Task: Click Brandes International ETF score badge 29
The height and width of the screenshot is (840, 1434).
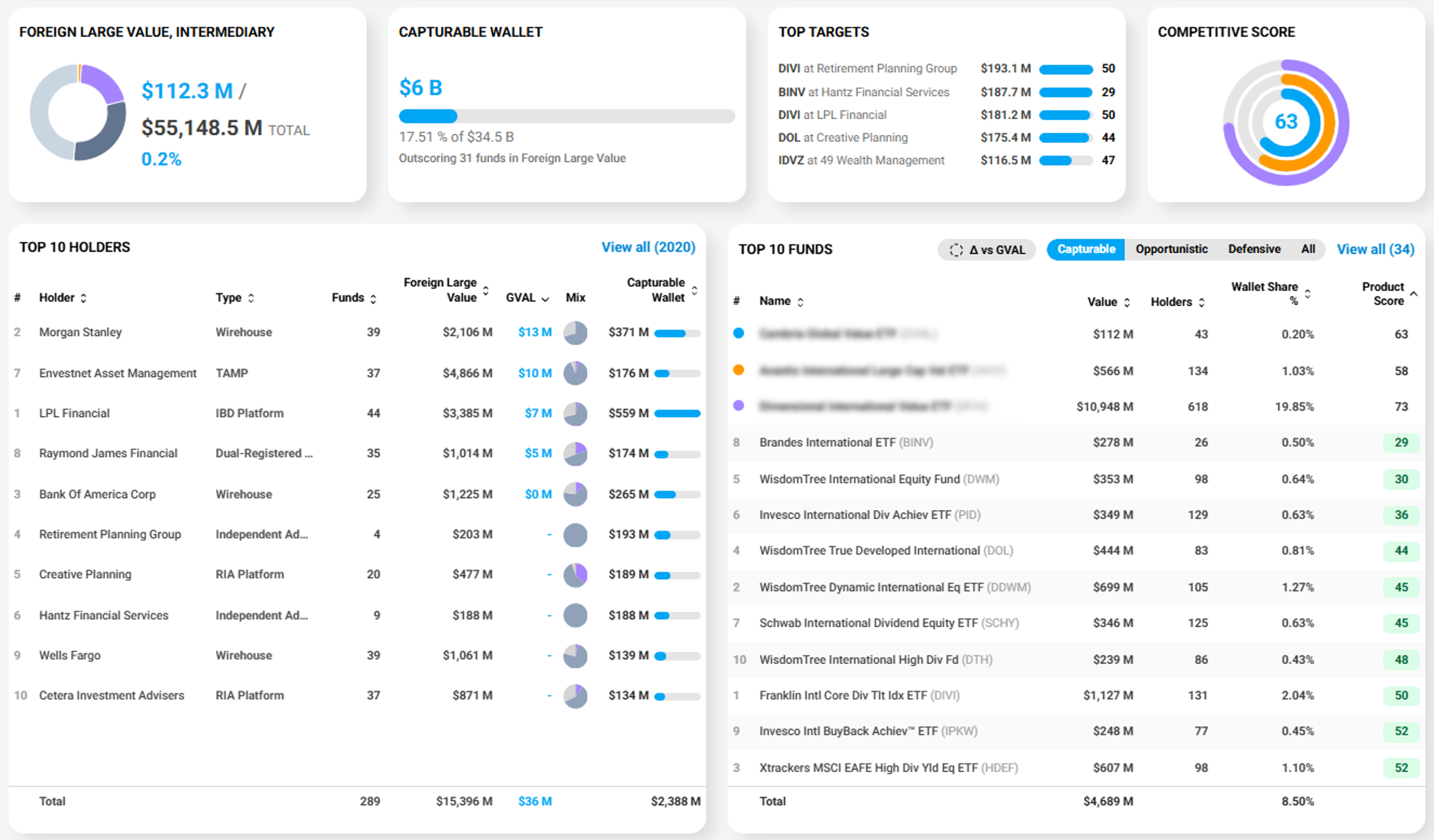Action: (x=1401, y=443)
